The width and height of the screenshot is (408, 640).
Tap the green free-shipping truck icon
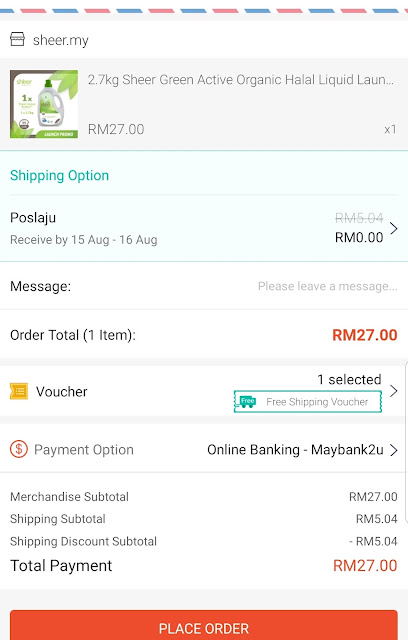click(247, 402)
